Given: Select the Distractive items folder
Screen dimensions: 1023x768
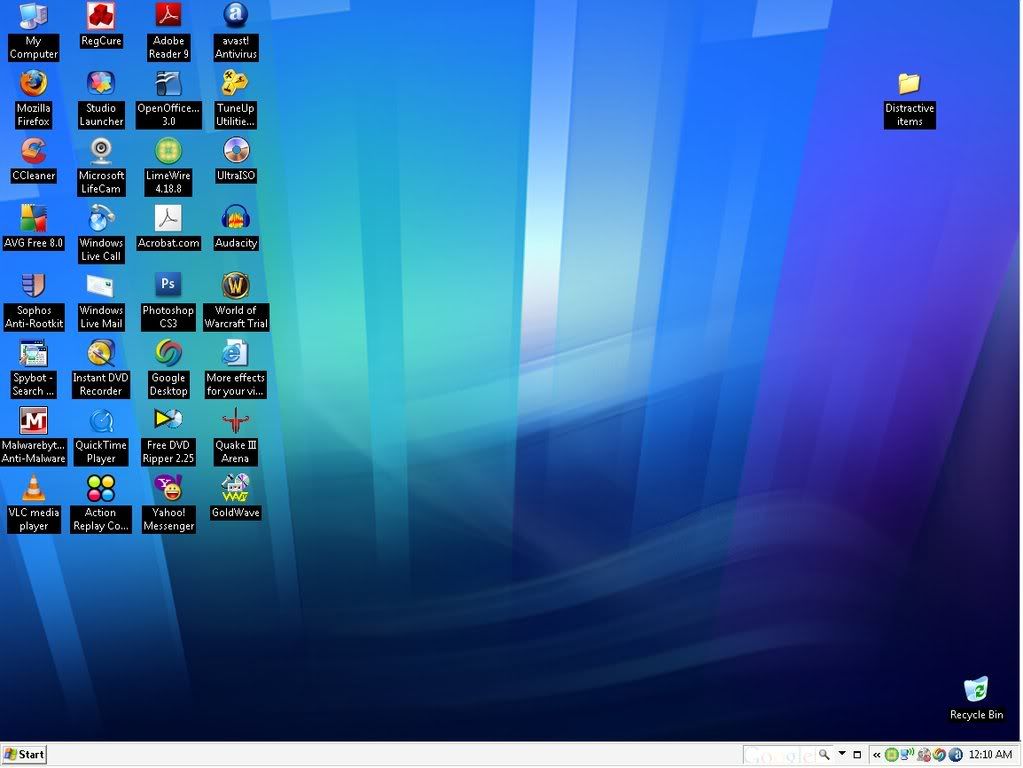Looking at the screenshot, I should (909, 99).
